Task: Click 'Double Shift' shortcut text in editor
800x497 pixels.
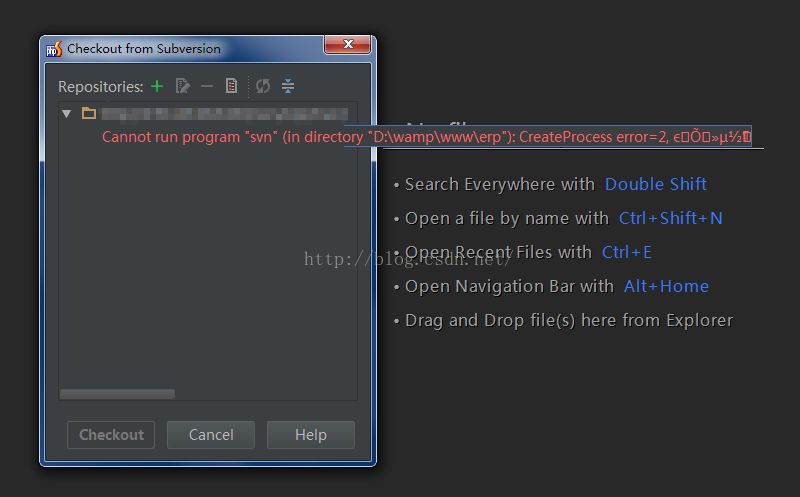Action: point(656,184)
